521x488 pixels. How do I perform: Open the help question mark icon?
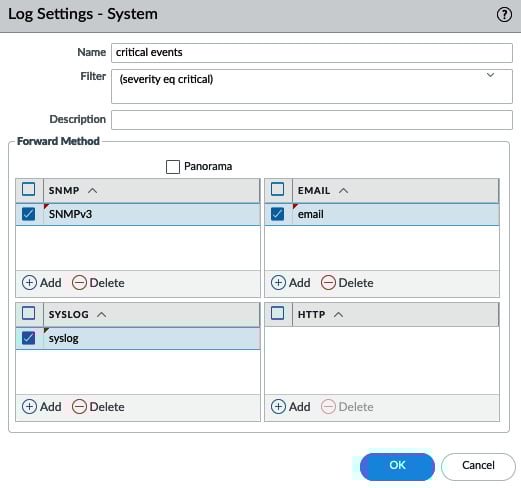point(504,15)
